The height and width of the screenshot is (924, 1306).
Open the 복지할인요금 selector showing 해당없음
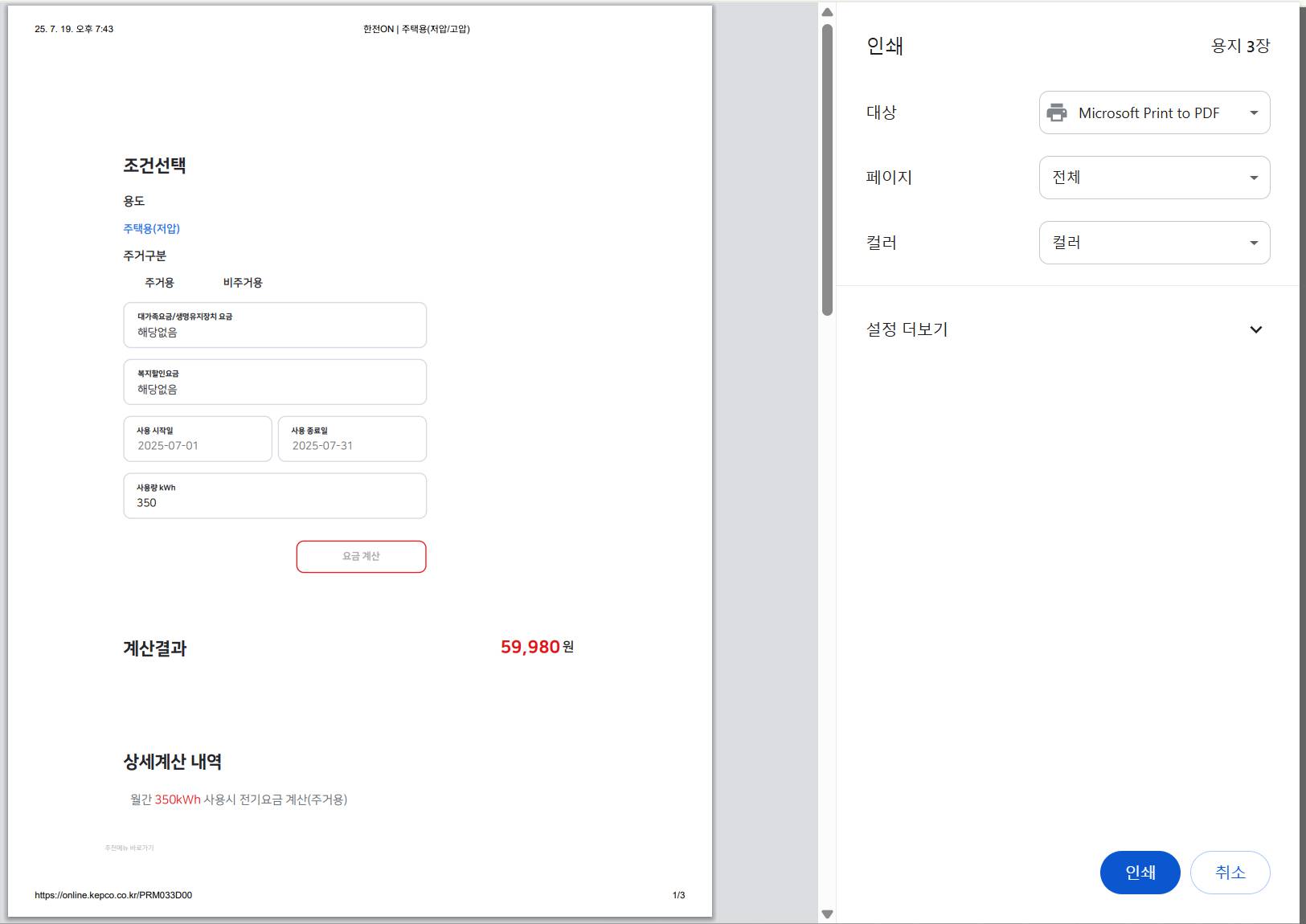click(x=275, y=382)
